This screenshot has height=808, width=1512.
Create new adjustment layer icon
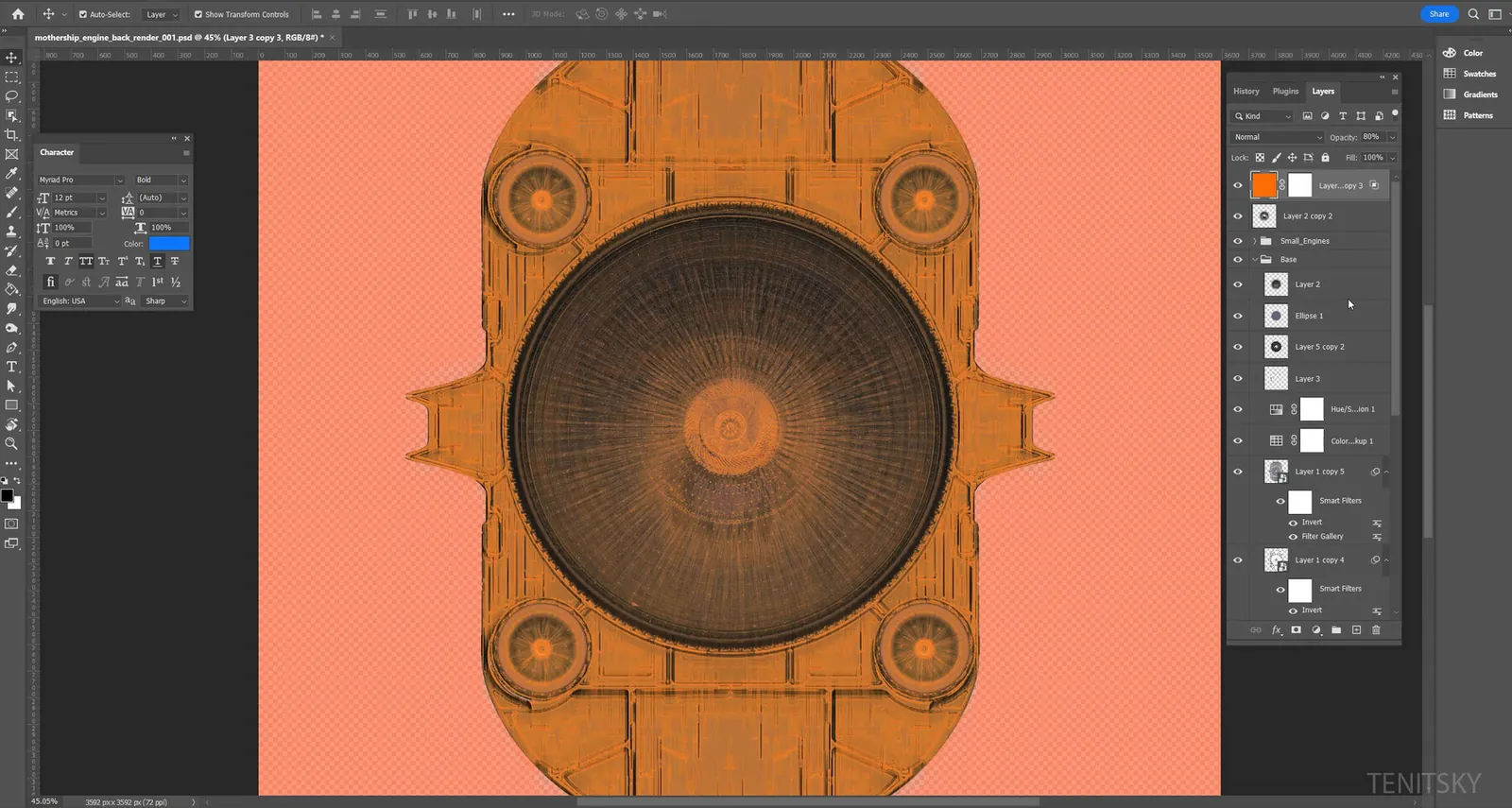(x=1316, y=630)
